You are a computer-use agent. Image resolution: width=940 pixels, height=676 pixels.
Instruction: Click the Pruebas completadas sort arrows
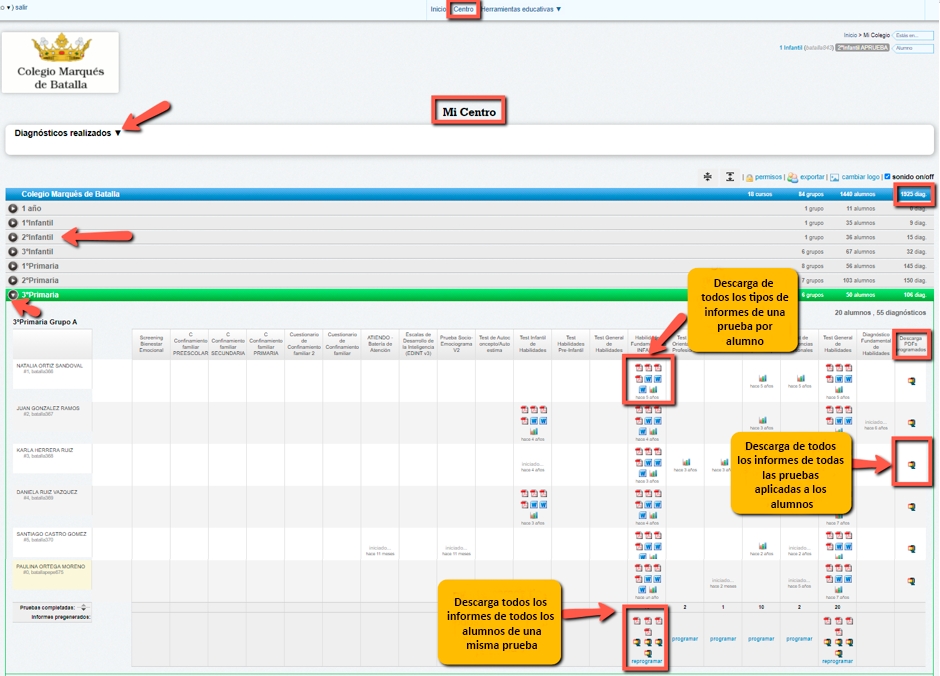pyautogui.click(x=84, y=607)
